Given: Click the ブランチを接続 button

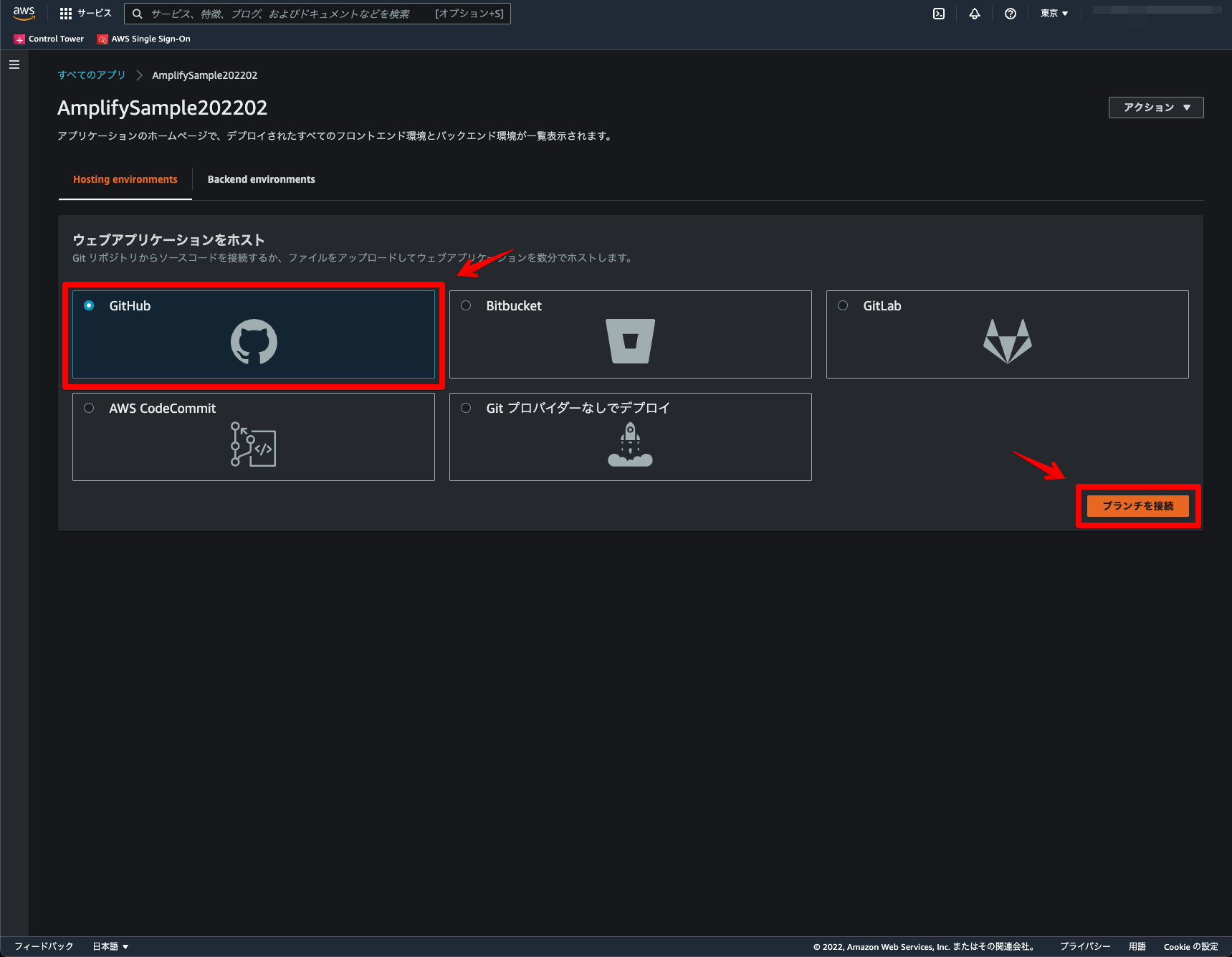Looking at the screenshot, I should coord(1138,506).
